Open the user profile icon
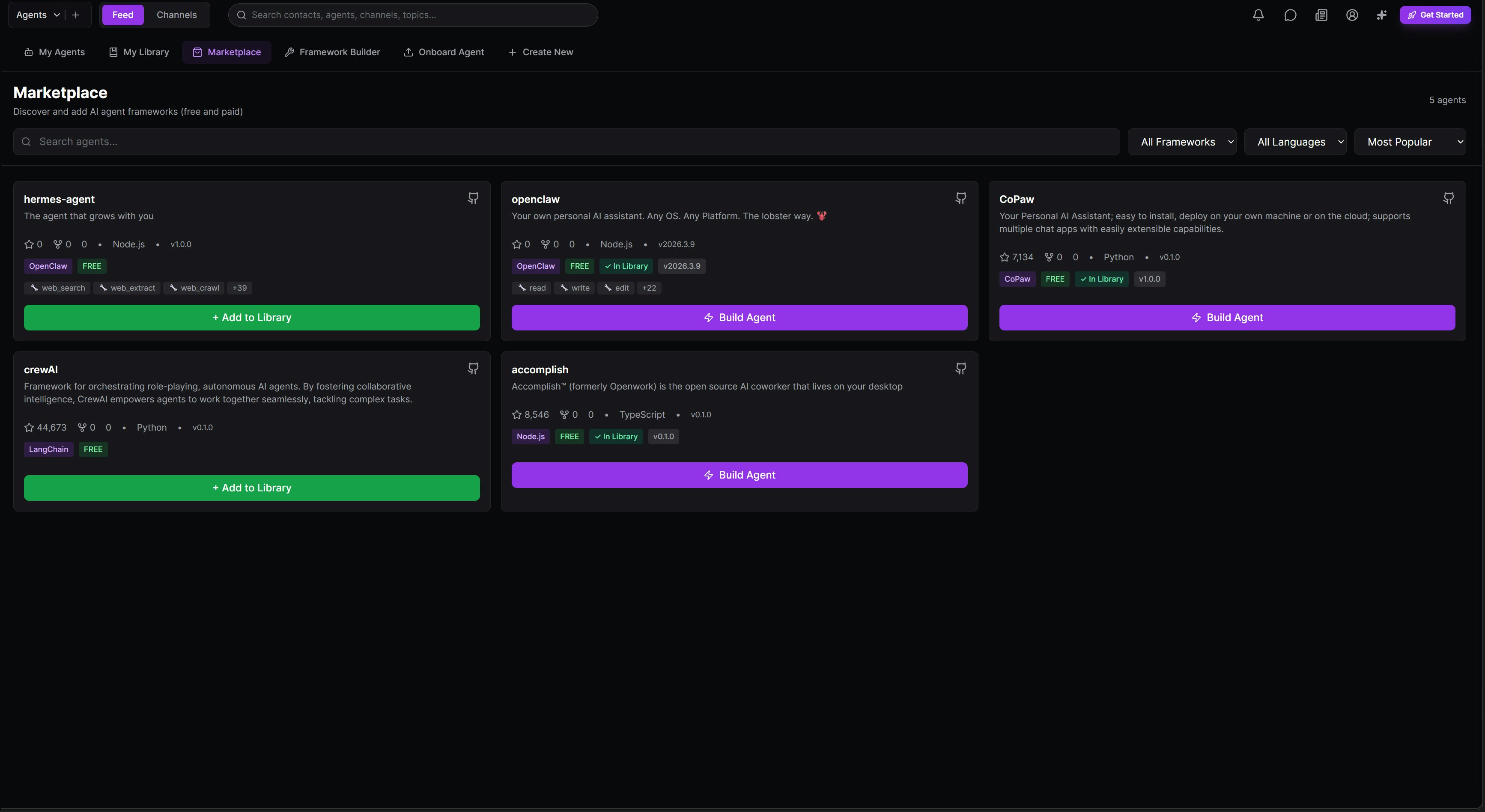The image size is (1485, 812). (x=1352, y=15)
